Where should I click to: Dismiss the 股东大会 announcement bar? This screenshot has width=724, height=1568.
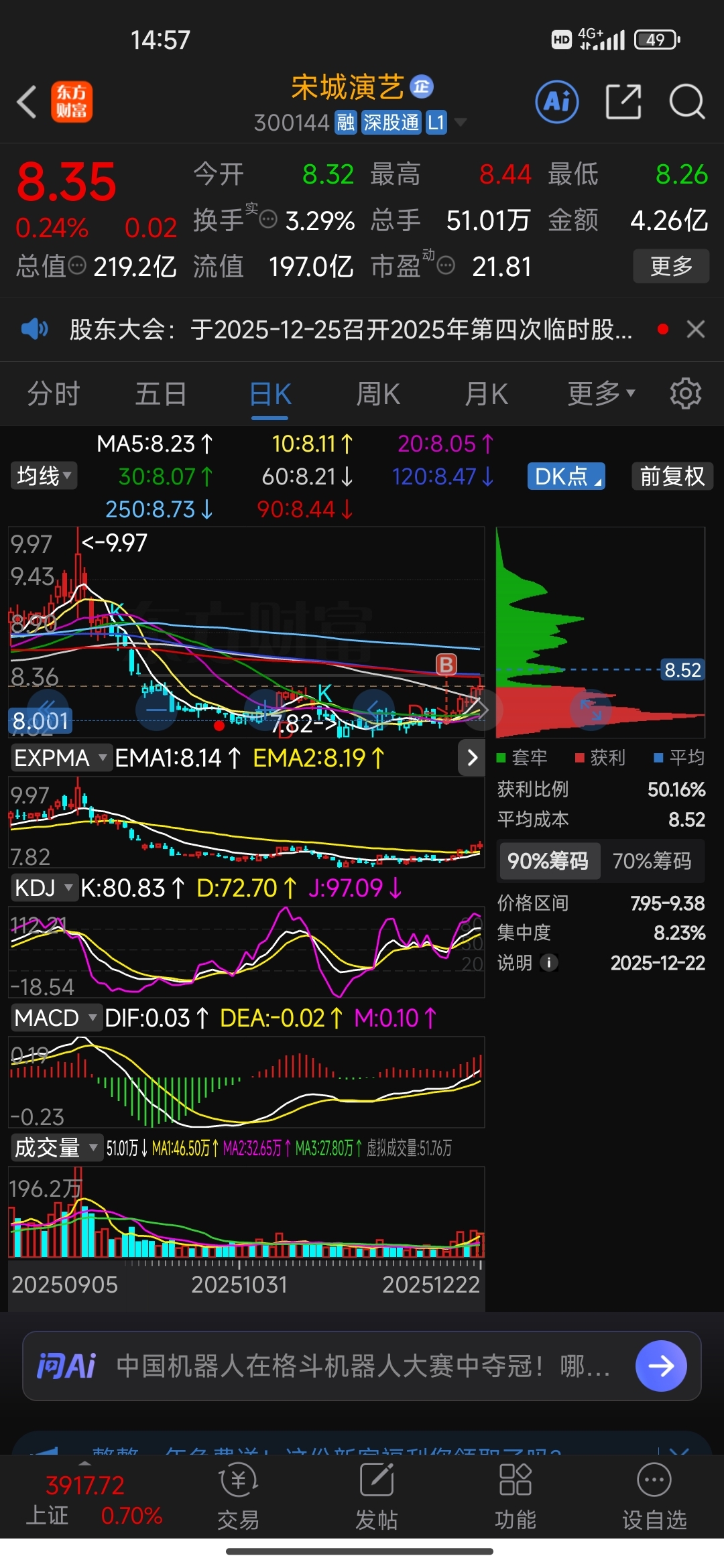tap(696, 329)
